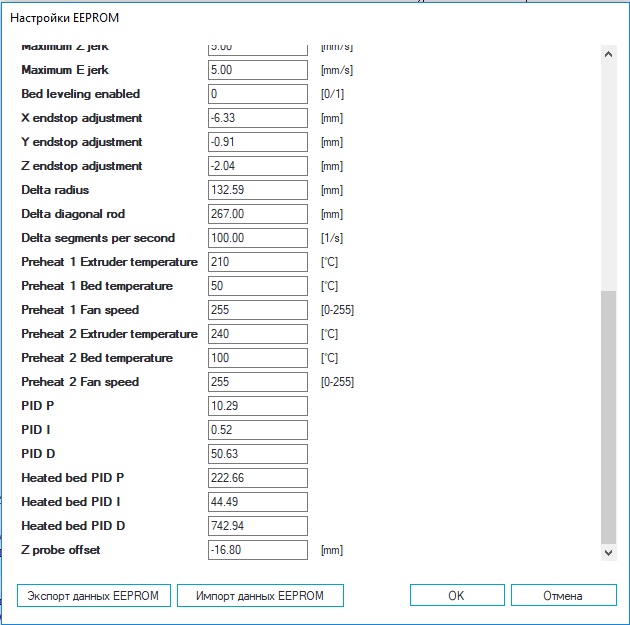Select the PID D value field
The width and height of the screenshot is (630, 625).
pyautogui.click(x=258, y=454)
